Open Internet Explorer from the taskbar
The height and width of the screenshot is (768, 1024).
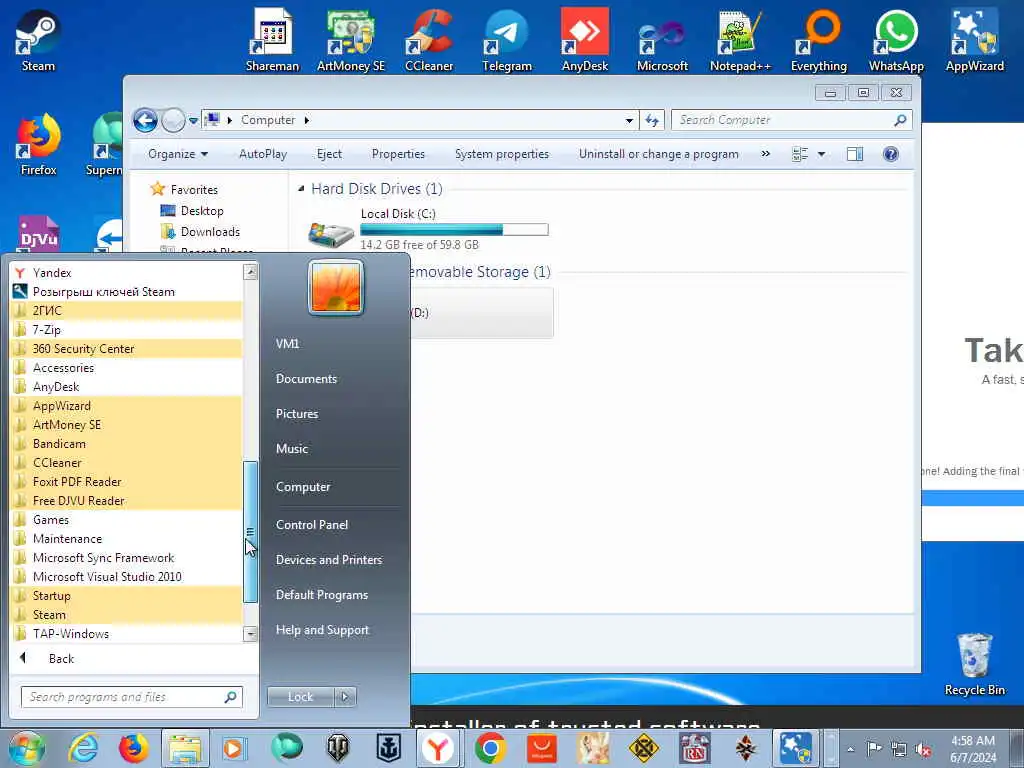(x=84, y=748)
